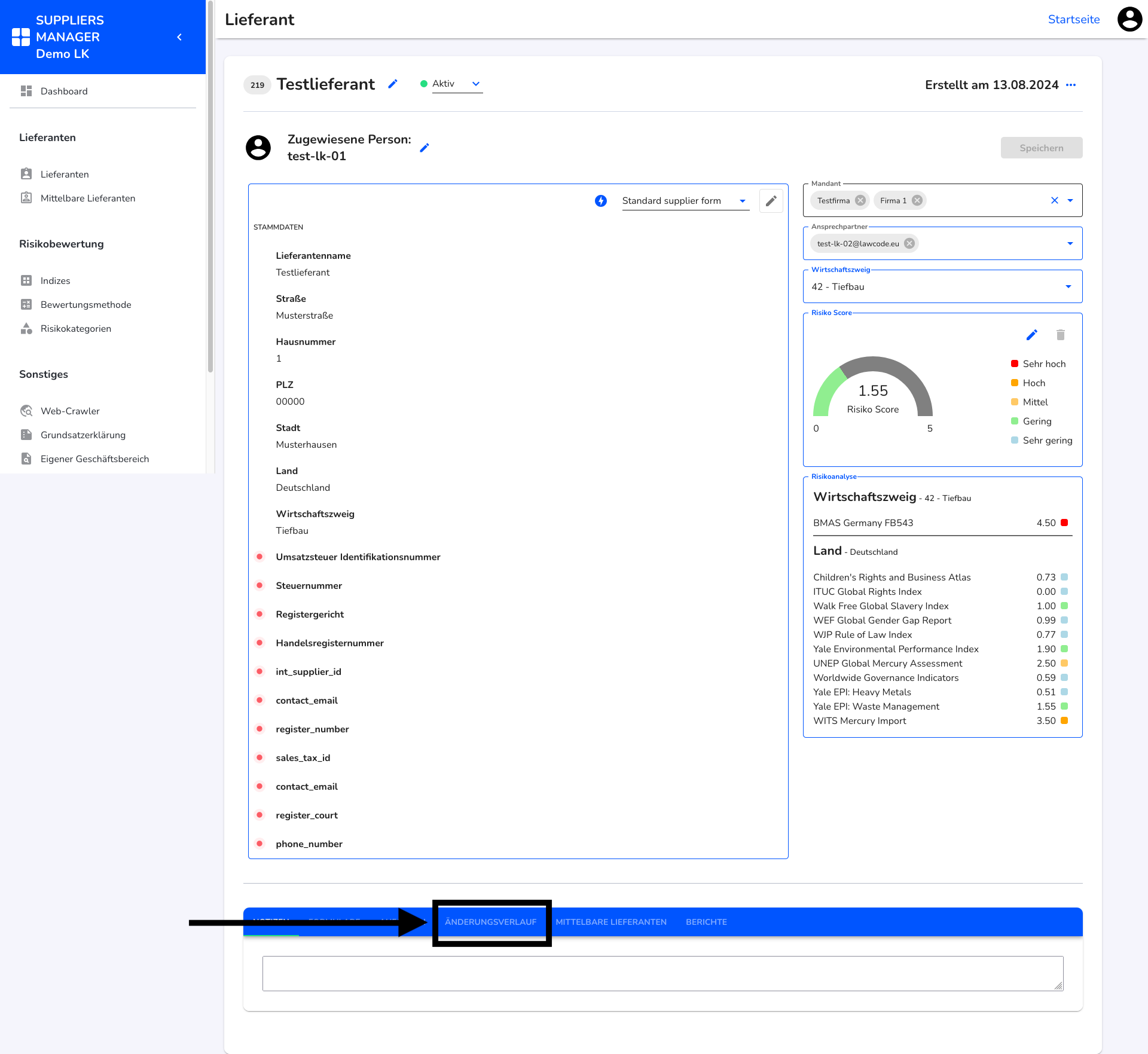1148x1054 pixels.
Task: Remove test-lk-02 from Ansprechpartner field
Action: click(909, 243)
